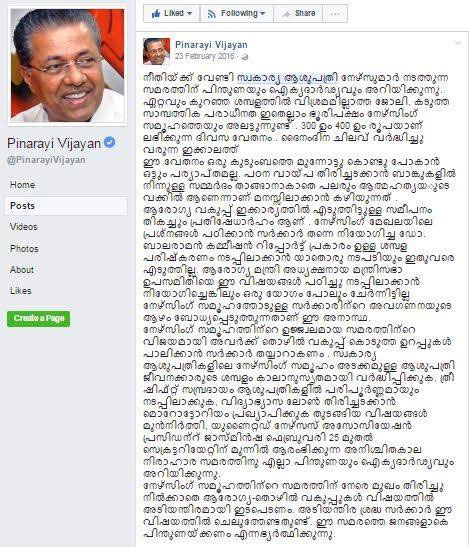Go to the Videos section
469x547 pixels.
coord(23,227)
